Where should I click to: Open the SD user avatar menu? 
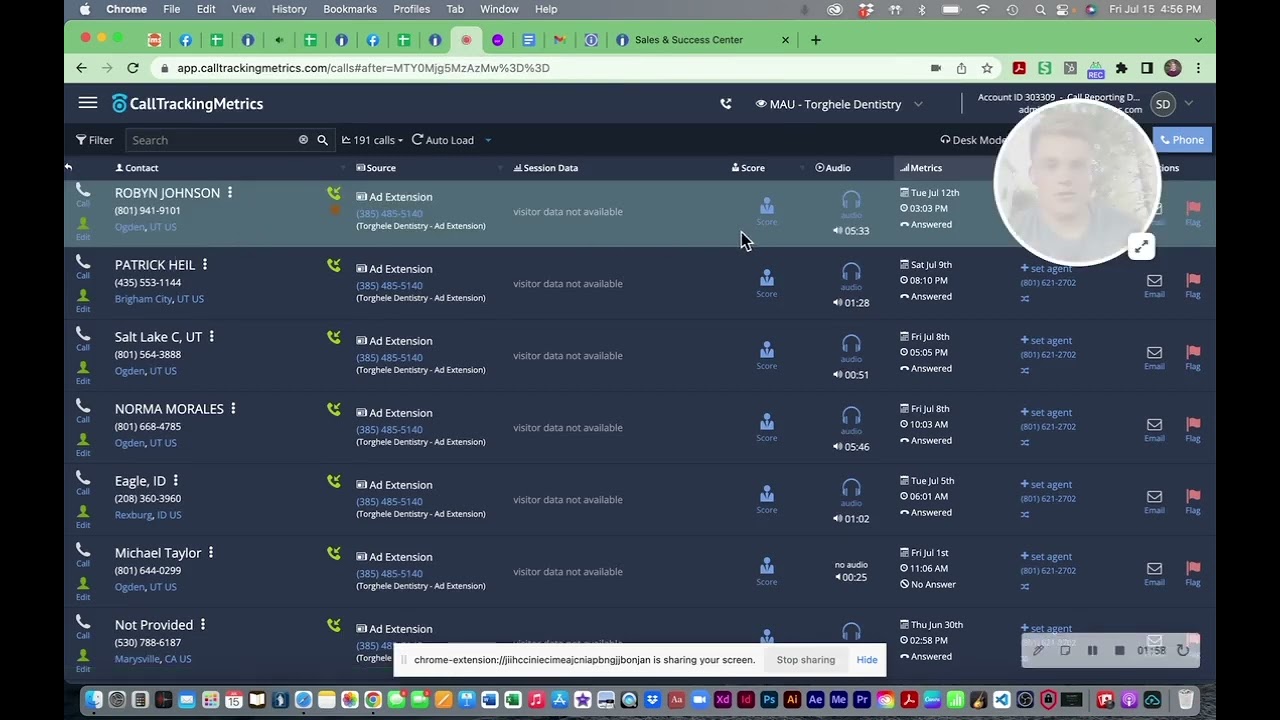tap(1162, 104)
